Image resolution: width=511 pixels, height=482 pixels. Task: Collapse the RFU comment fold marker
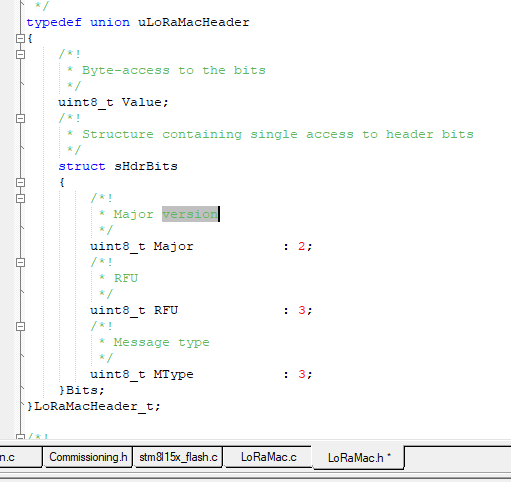point(20,262)
